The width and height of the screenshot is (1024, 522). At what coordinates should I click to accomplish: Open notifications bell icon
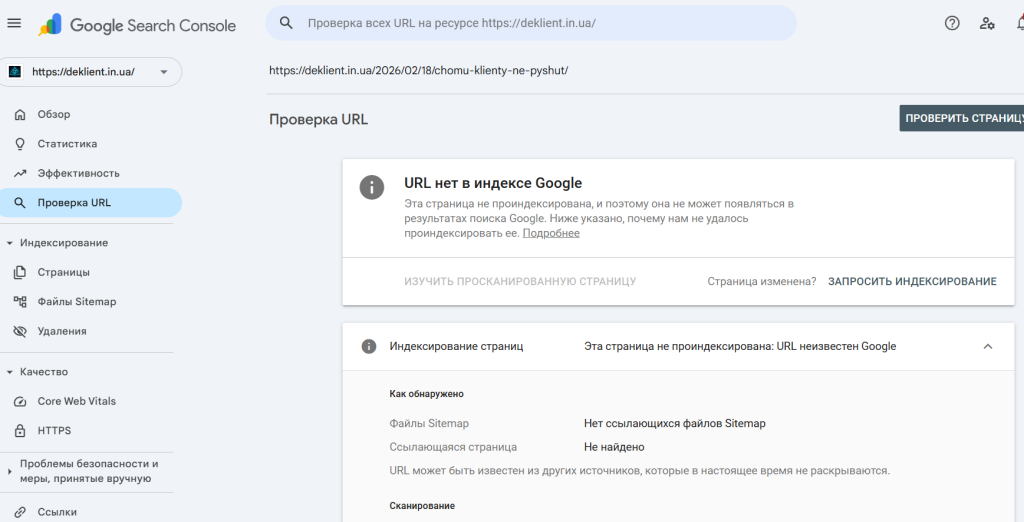tap(1020, 24)
